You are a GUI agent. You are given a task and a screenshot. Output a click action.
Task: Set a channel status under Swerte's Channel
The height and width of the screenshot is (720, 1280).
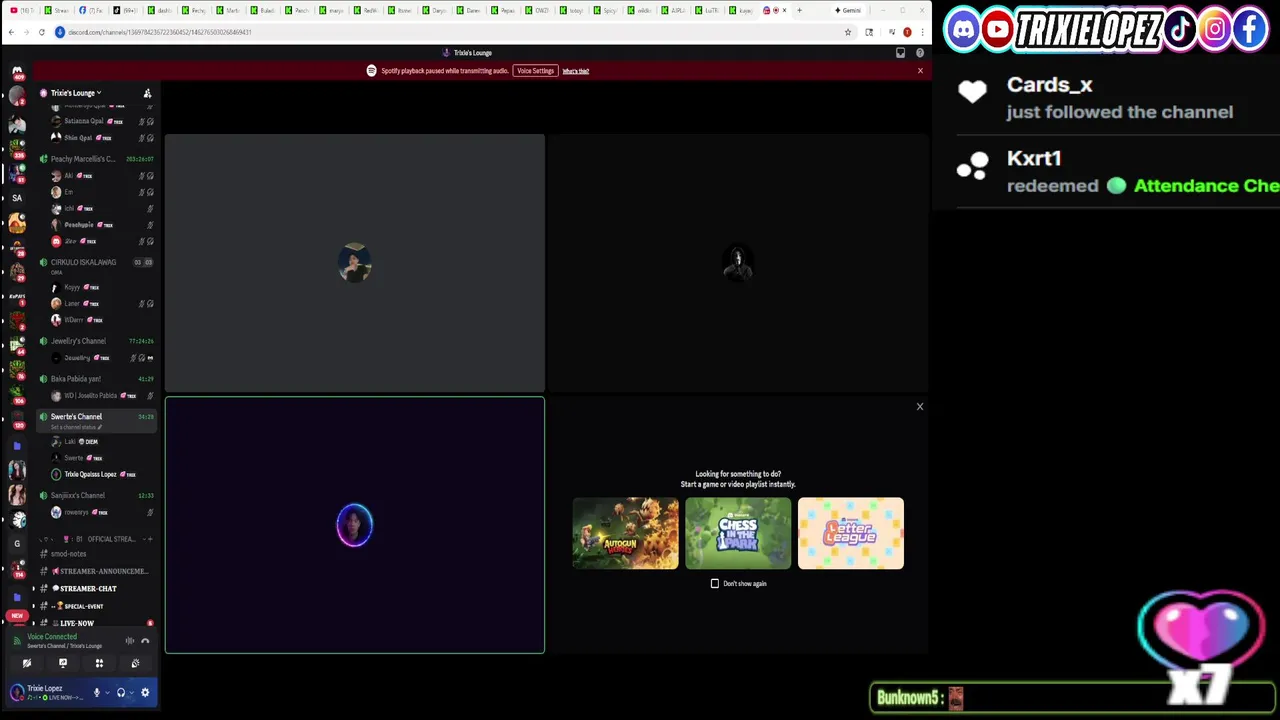coord(76,427)
